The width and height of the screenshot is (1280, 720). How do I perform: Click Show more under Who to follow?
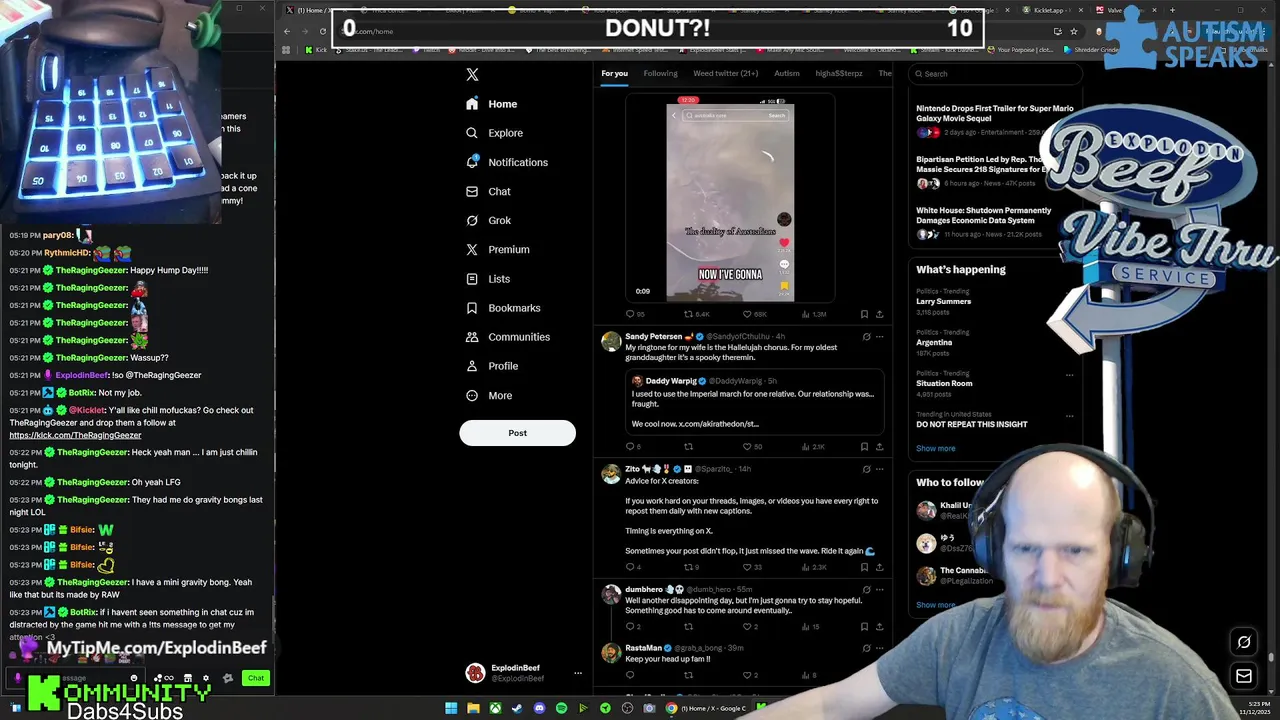coord(935,605)
